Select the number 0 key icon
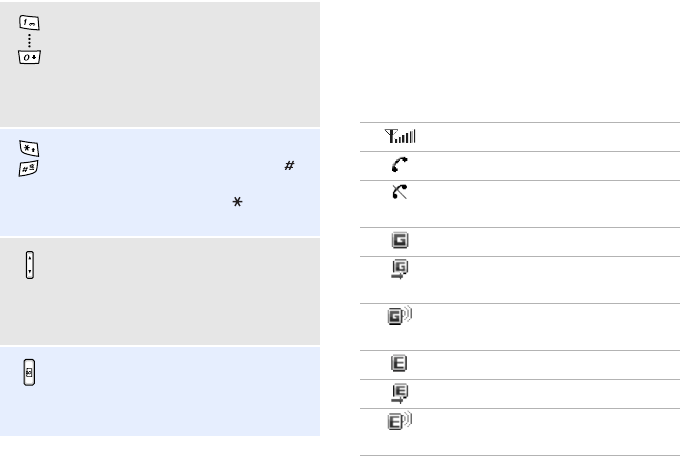 (x=30, y=60)
